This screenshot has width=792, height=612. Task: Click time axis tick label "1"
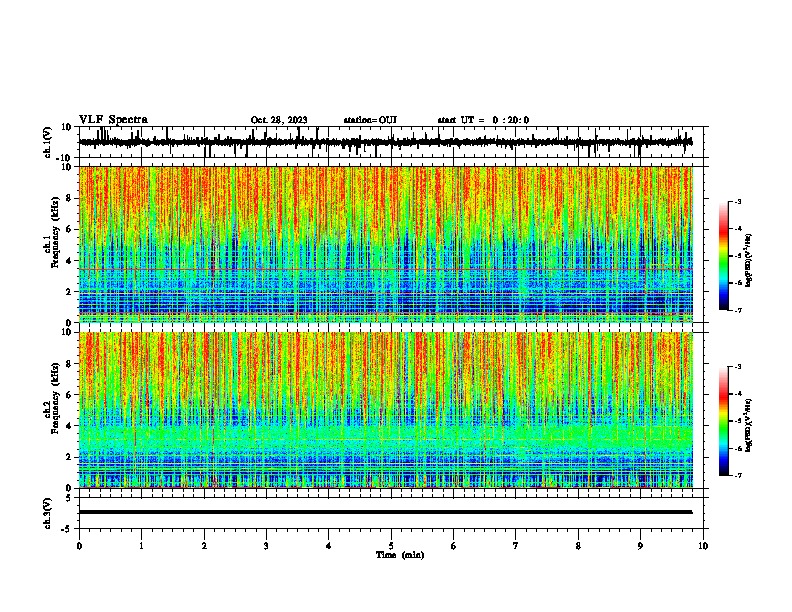(141, 546)
